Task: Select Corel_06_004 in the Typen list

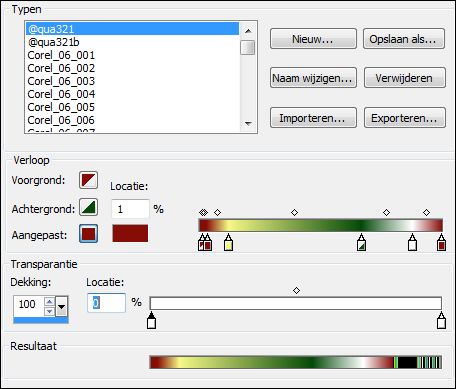Action: tap(132, 94)
